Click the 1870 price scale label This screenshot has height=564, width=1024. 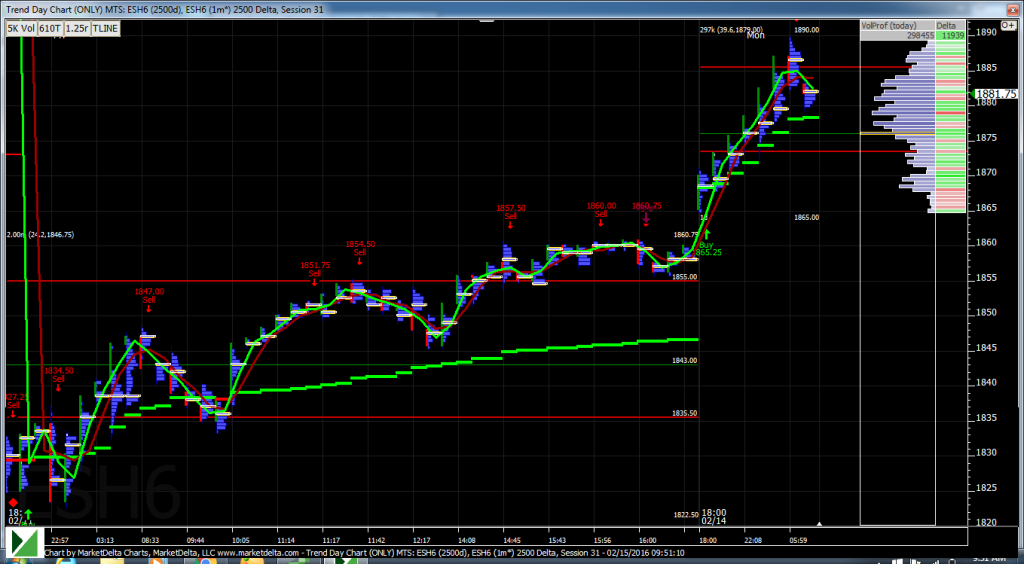(987, 173)
